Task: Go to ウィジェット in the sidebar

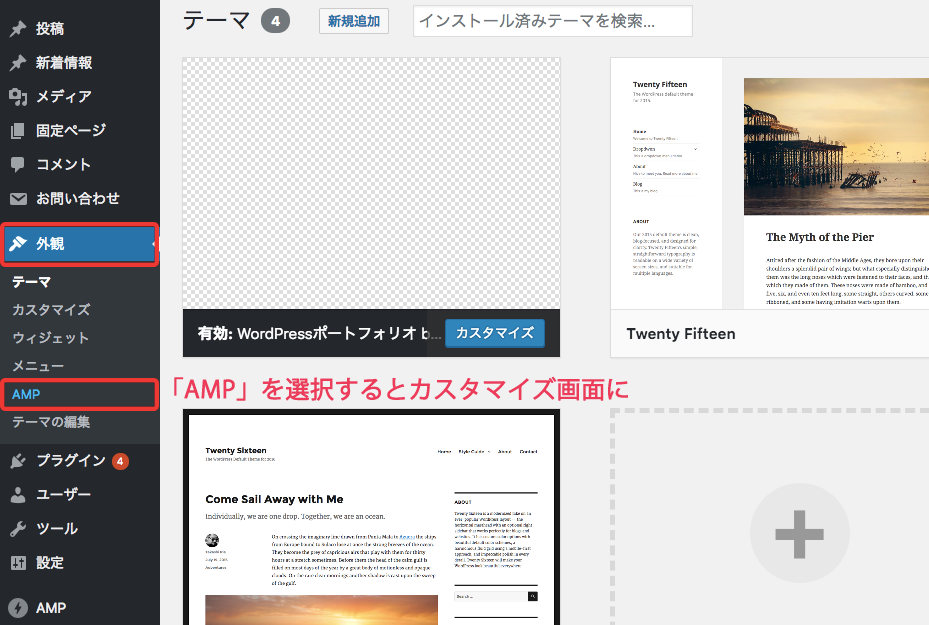Action: (x=51, y=338)
